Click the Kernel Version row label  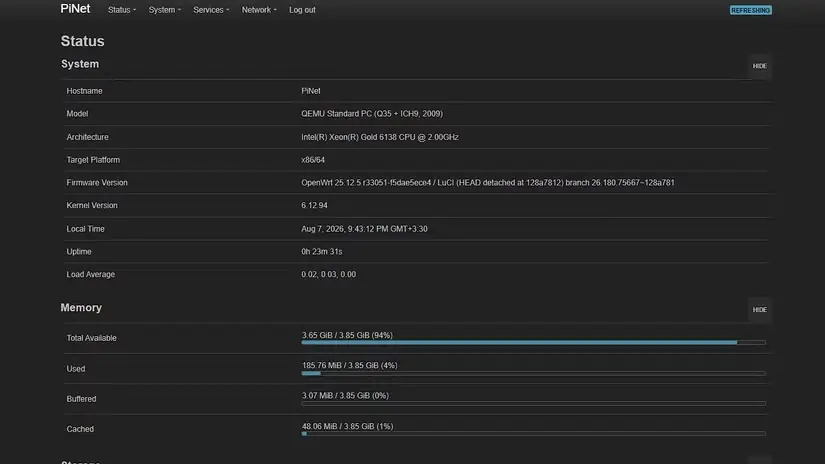[x=92, y=205]
